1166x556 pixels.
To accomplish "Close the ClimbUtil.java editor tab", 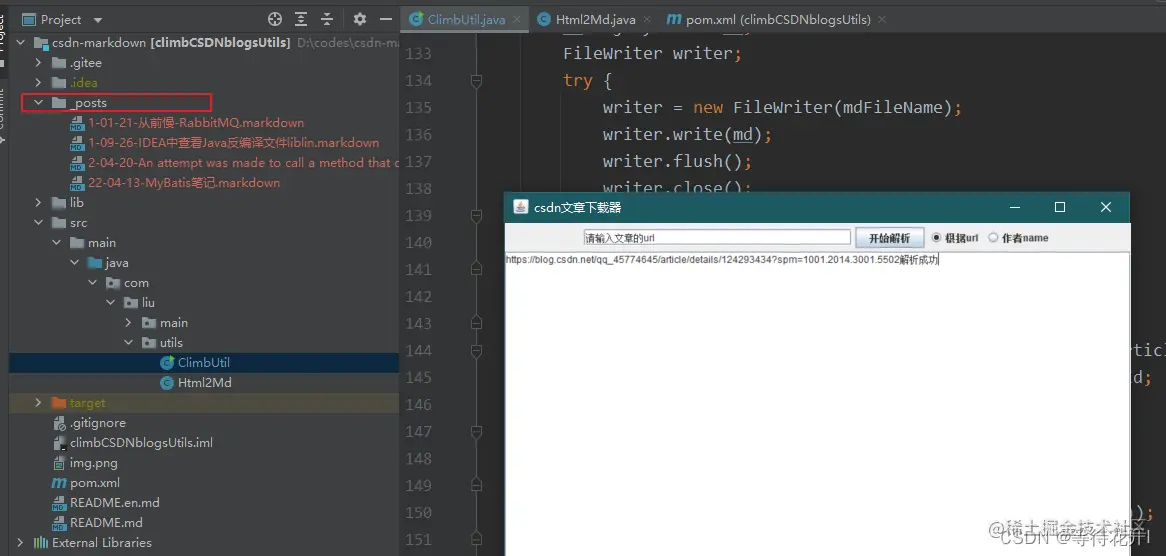I will (x=518, y=20).
